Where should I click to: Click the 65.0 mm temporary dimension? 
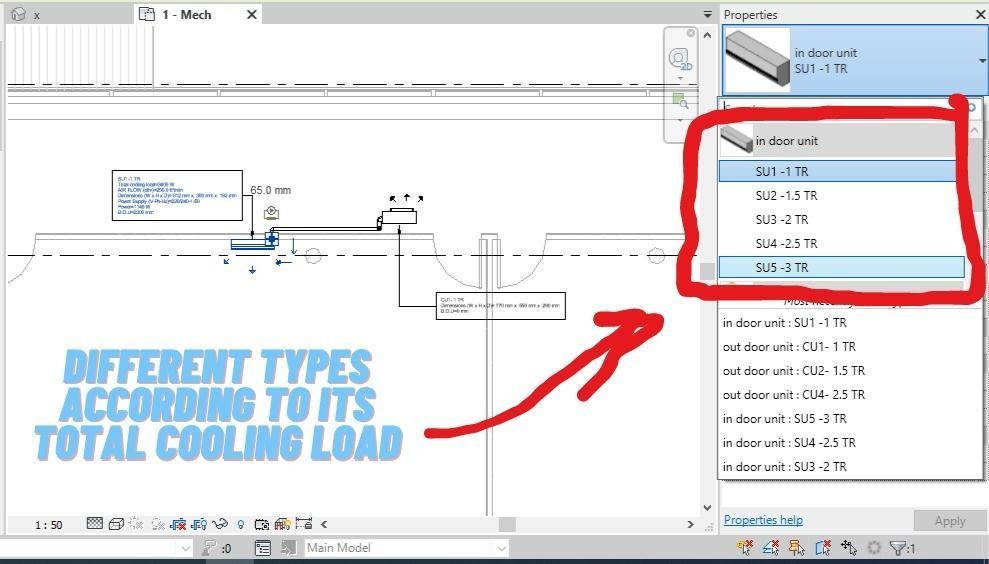[271, 190]
